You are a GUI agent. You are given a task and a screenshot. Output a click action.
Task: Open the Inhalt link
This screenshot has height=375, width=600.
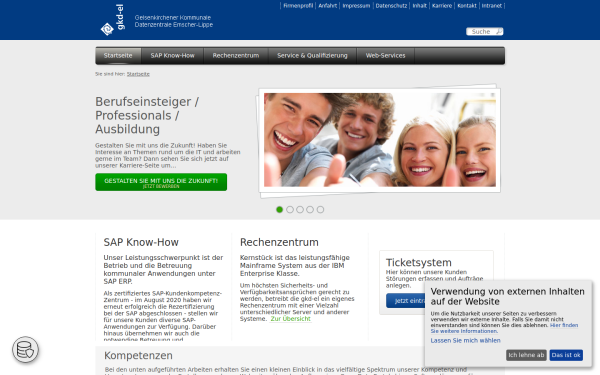[419, 5]
